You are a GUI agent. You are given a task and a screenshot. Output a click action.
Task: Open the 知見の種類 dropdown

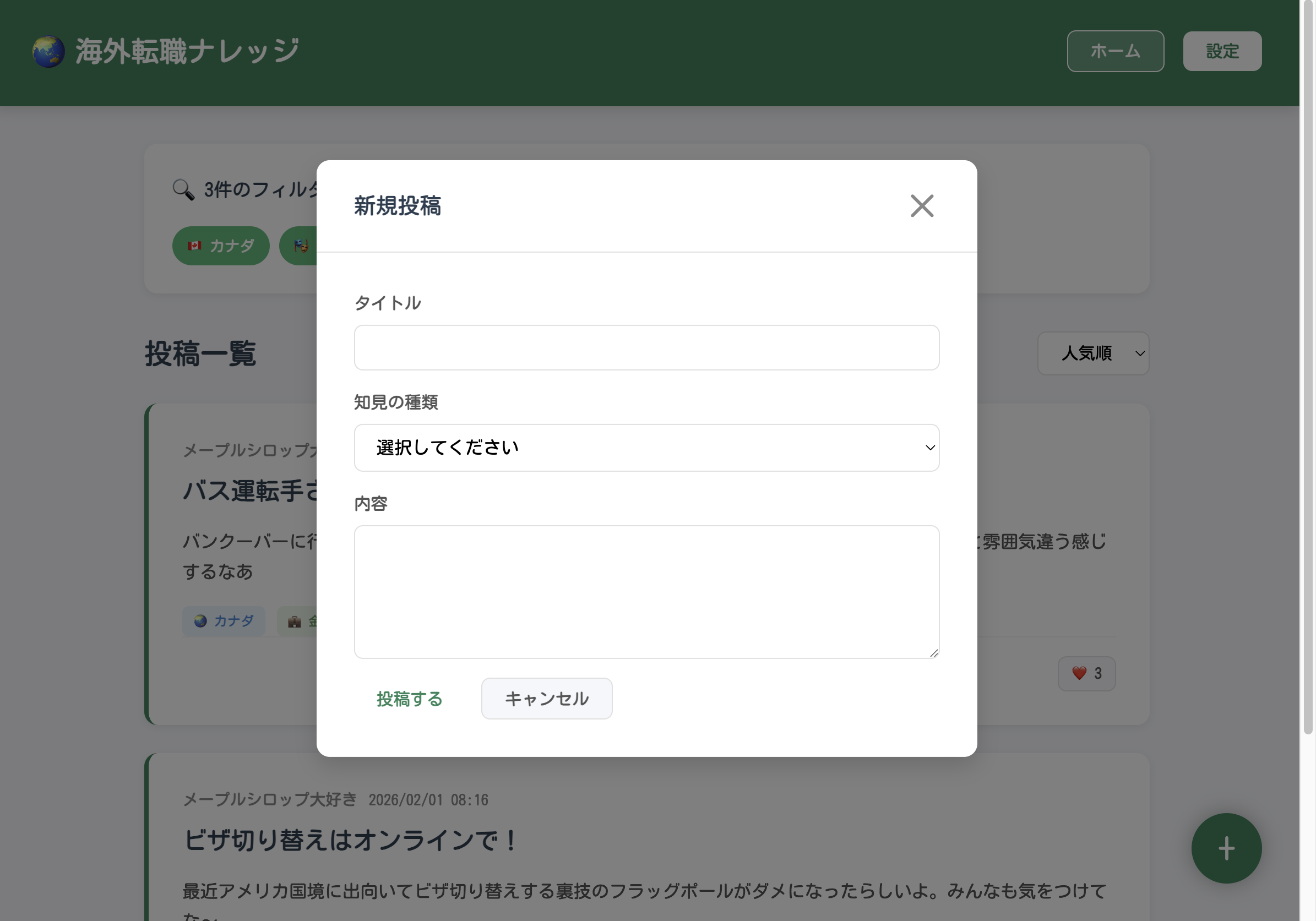[646, 448]
